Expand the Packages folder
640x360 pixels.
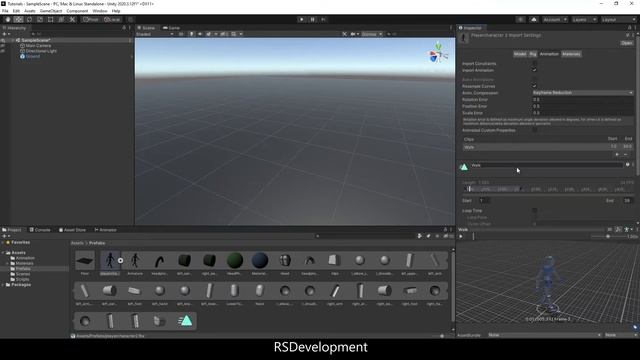tap(3, 284)
